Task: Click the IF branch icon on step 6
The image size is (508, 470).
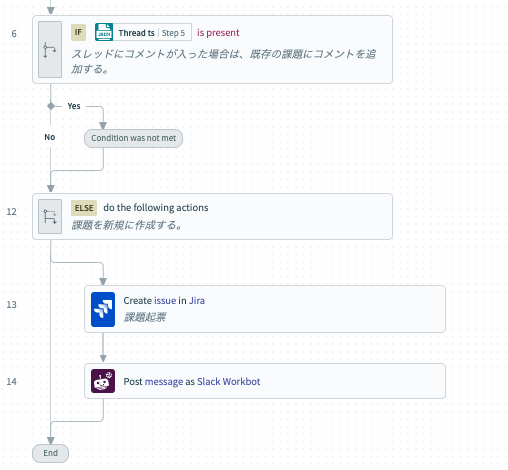Action: [x=50, y=49]
